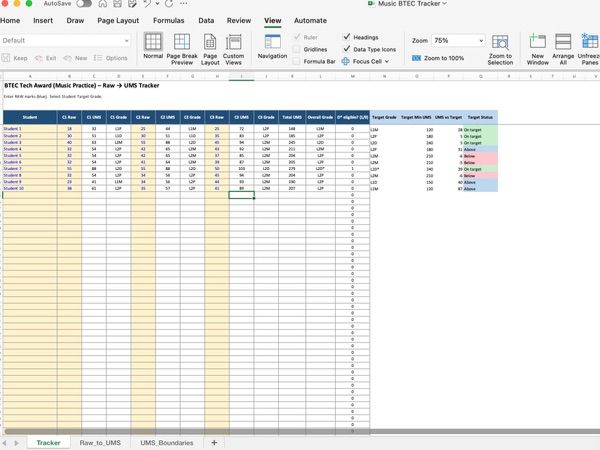Open the Music BTEC Tracker title dropdown

(x=445, y=3)
